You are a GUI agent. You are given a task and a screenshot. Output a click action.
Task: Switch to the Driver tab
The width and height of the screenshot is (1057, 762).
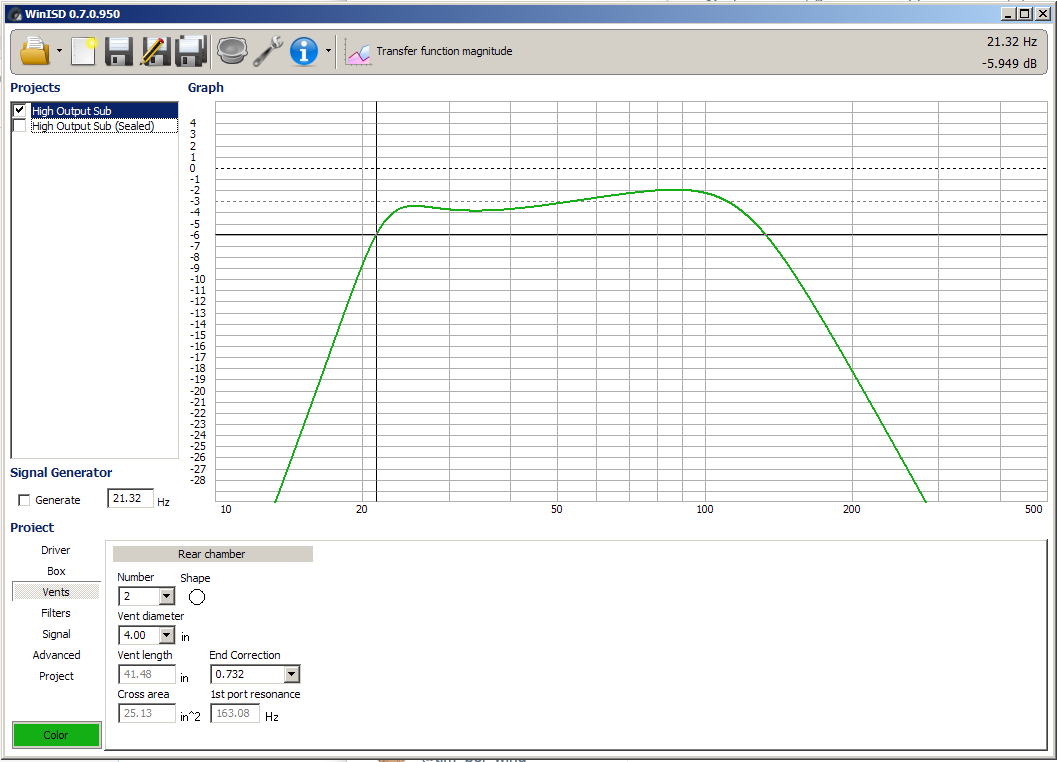point(56,550)
